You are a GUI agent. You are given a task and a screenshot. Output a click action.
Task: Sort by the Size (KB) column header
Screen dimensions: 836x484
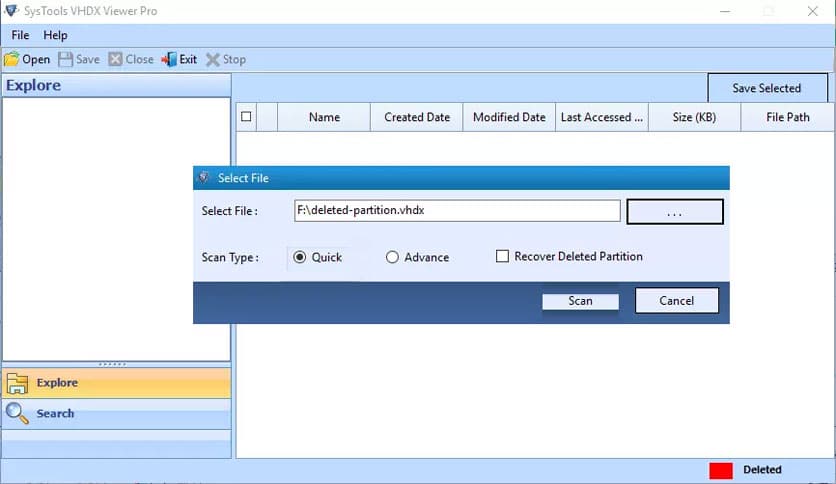click(x=694, y=117)
